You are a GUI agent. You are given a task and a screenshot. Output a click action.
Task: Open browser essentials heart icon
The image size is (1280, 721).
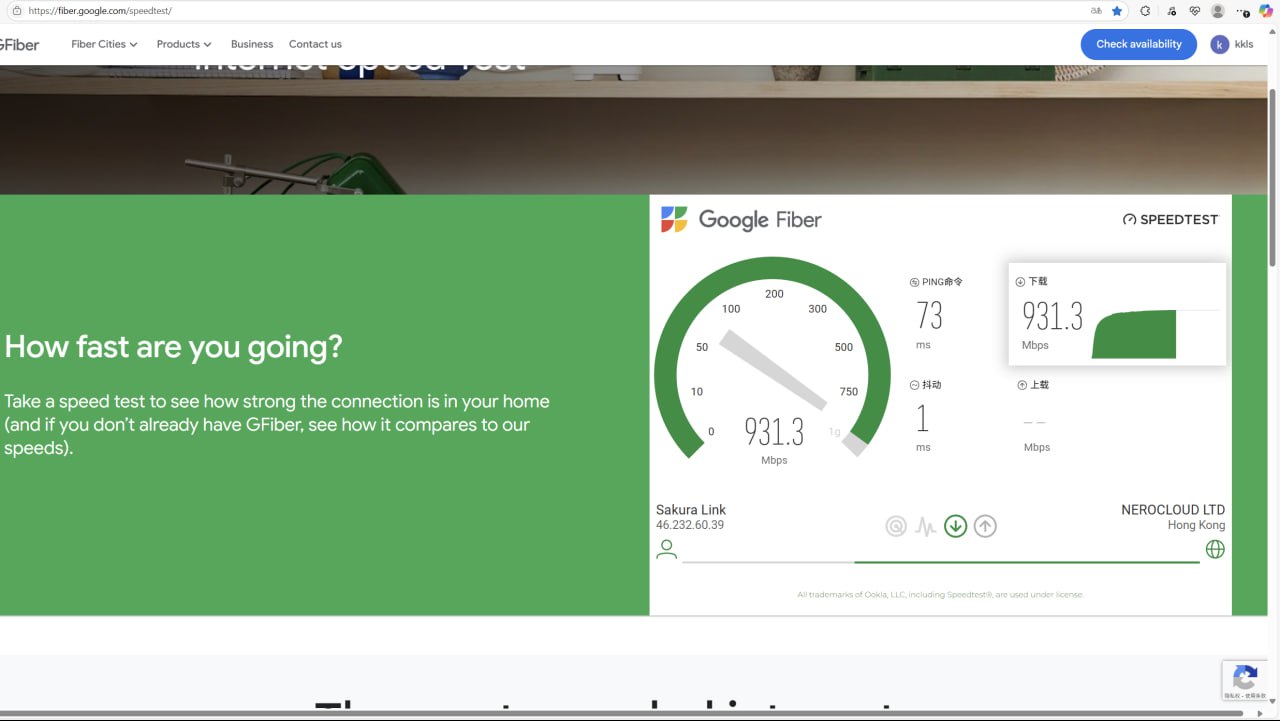pyautogui.click(x=1195, y=11)
